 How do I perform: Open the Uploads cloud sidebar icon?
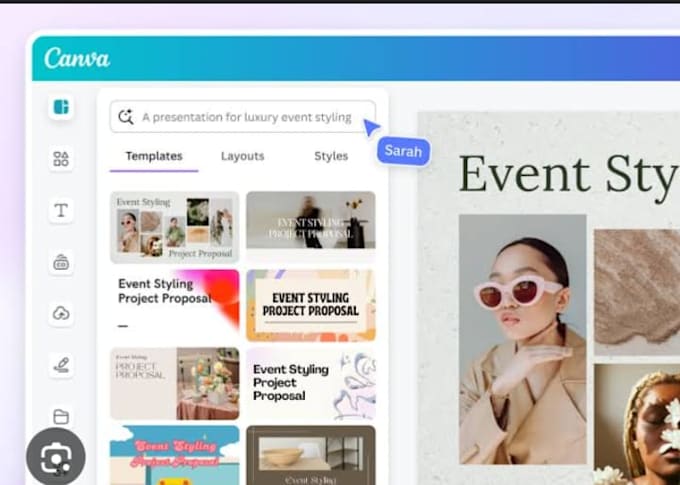pyautogui.click(x=61, y=313)
